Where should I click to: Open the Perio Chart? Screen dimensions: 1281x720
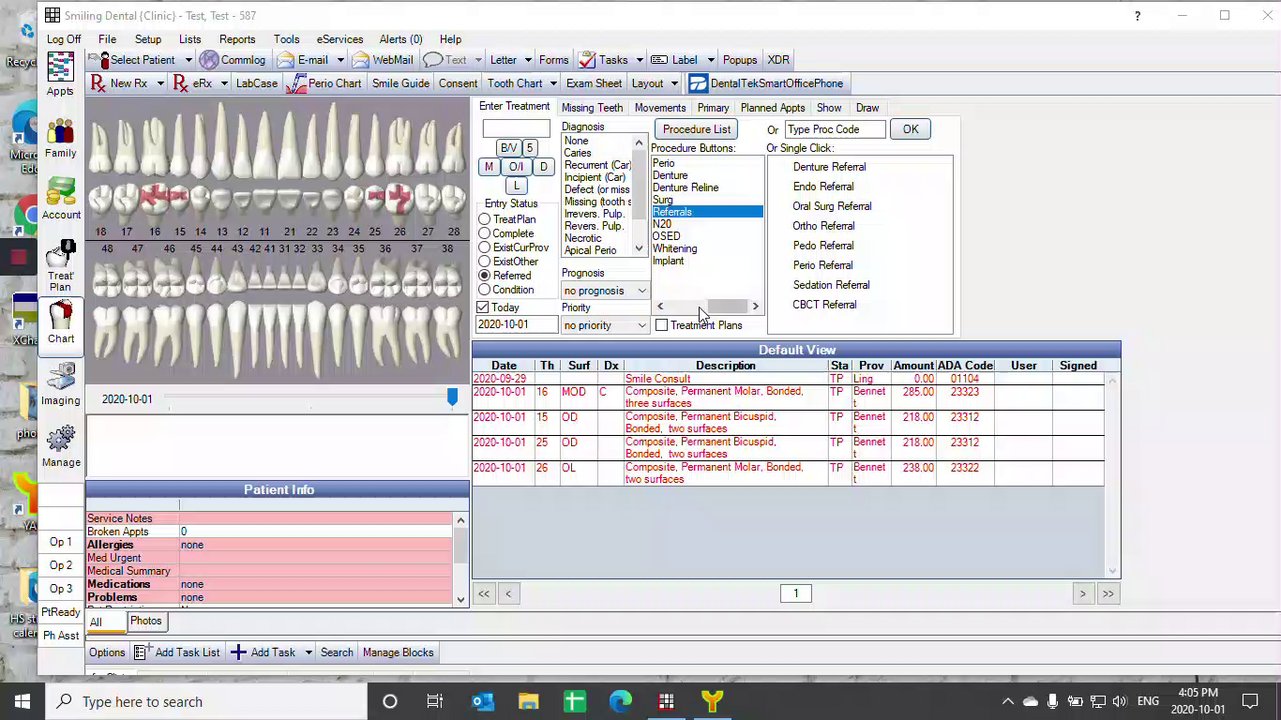[324, 84]
